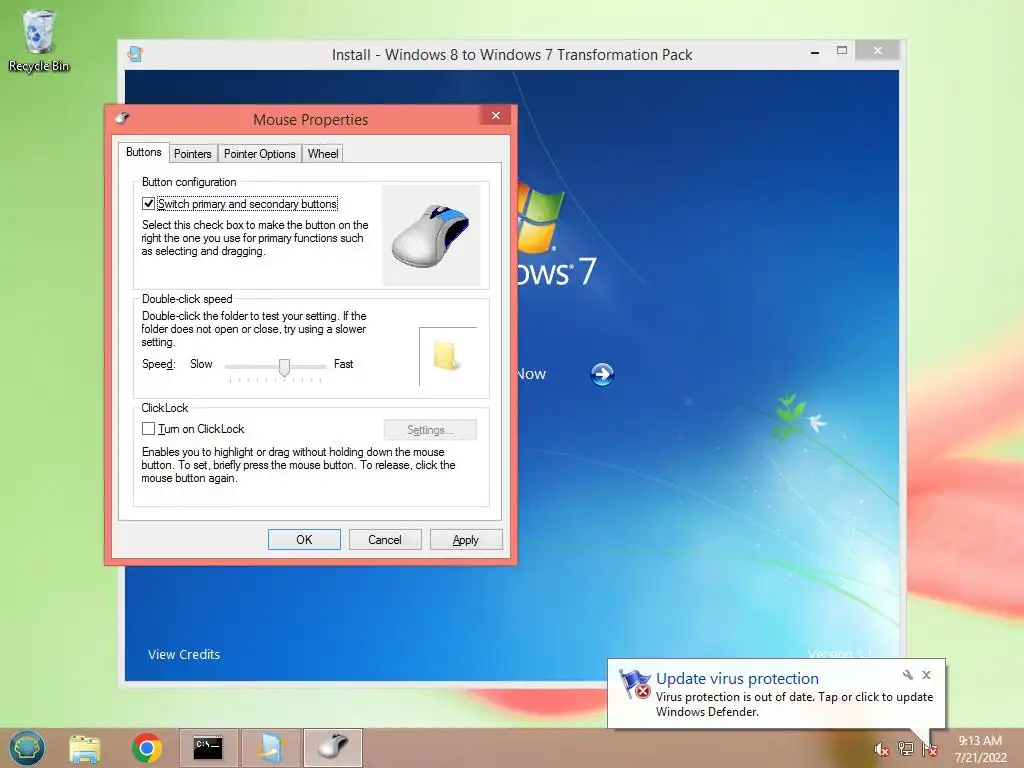
Task: Open File Explorer from the taskbar
Action: (85, 748)
